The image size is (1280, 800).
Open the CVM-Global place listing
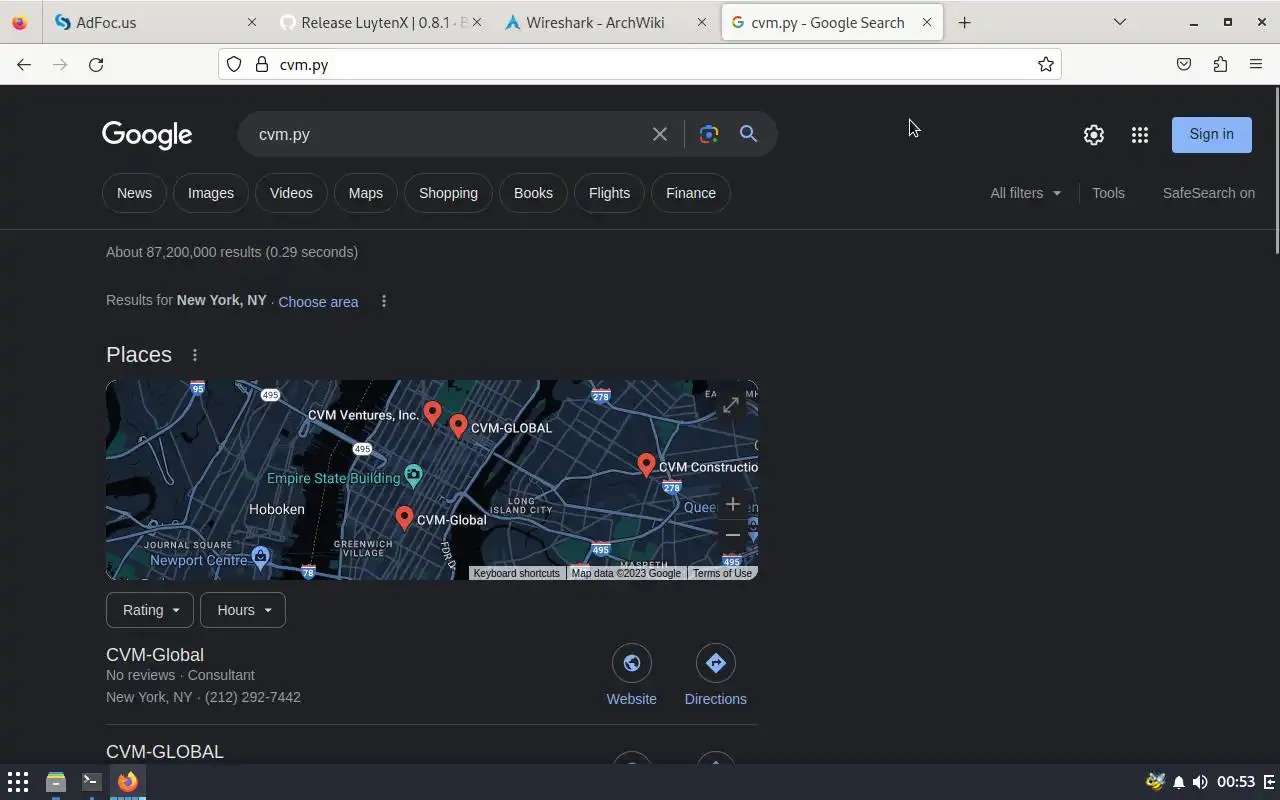point(155,655)
